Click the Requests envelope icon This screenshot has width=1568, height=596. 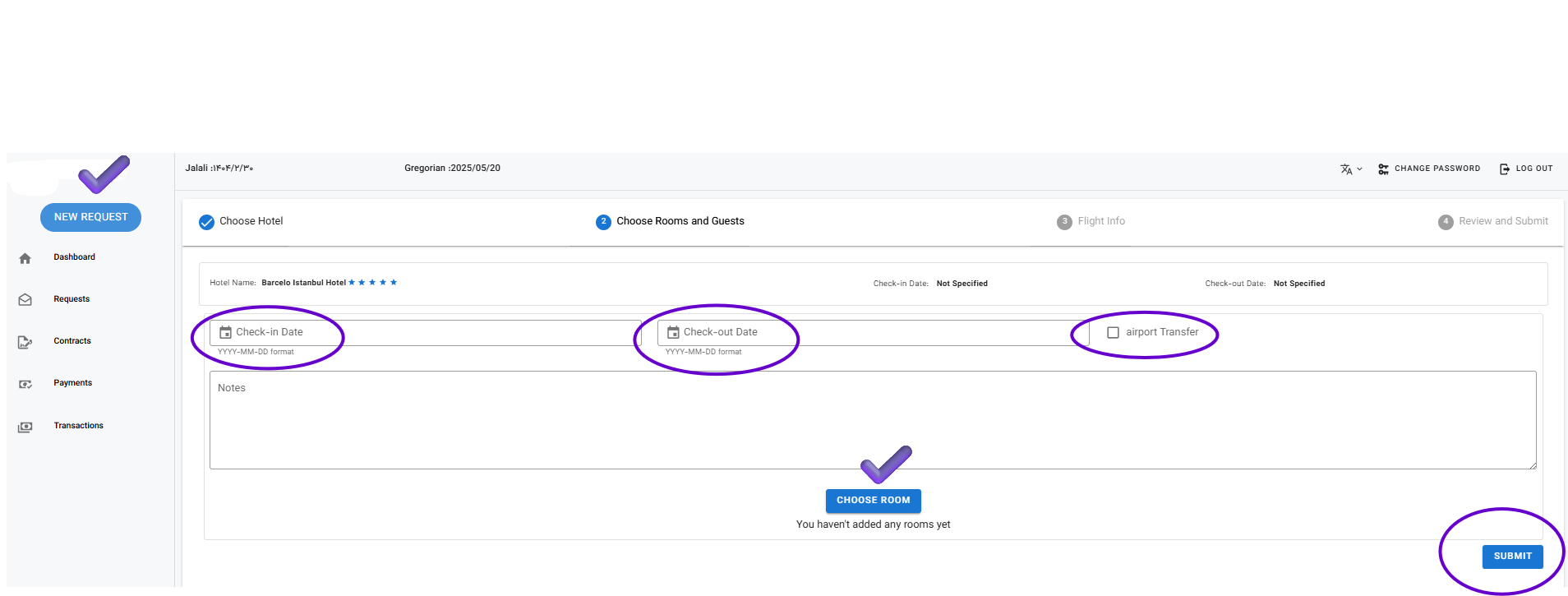tap(25, 300)
